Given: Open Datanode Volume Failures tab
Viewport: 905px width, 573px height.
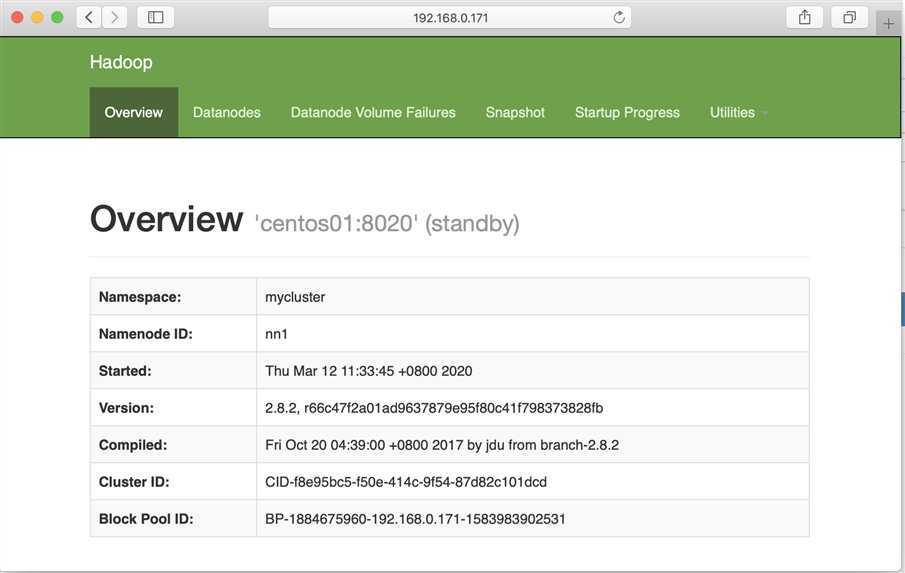Looking at the screenshot, I should (x=373, y=113).
